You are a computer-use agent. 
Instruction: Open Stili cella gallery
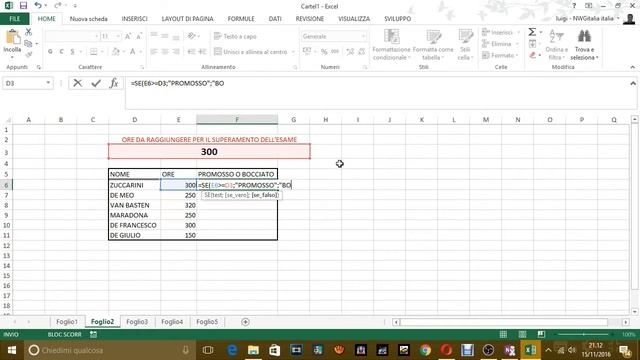click(x=465, y=45)
